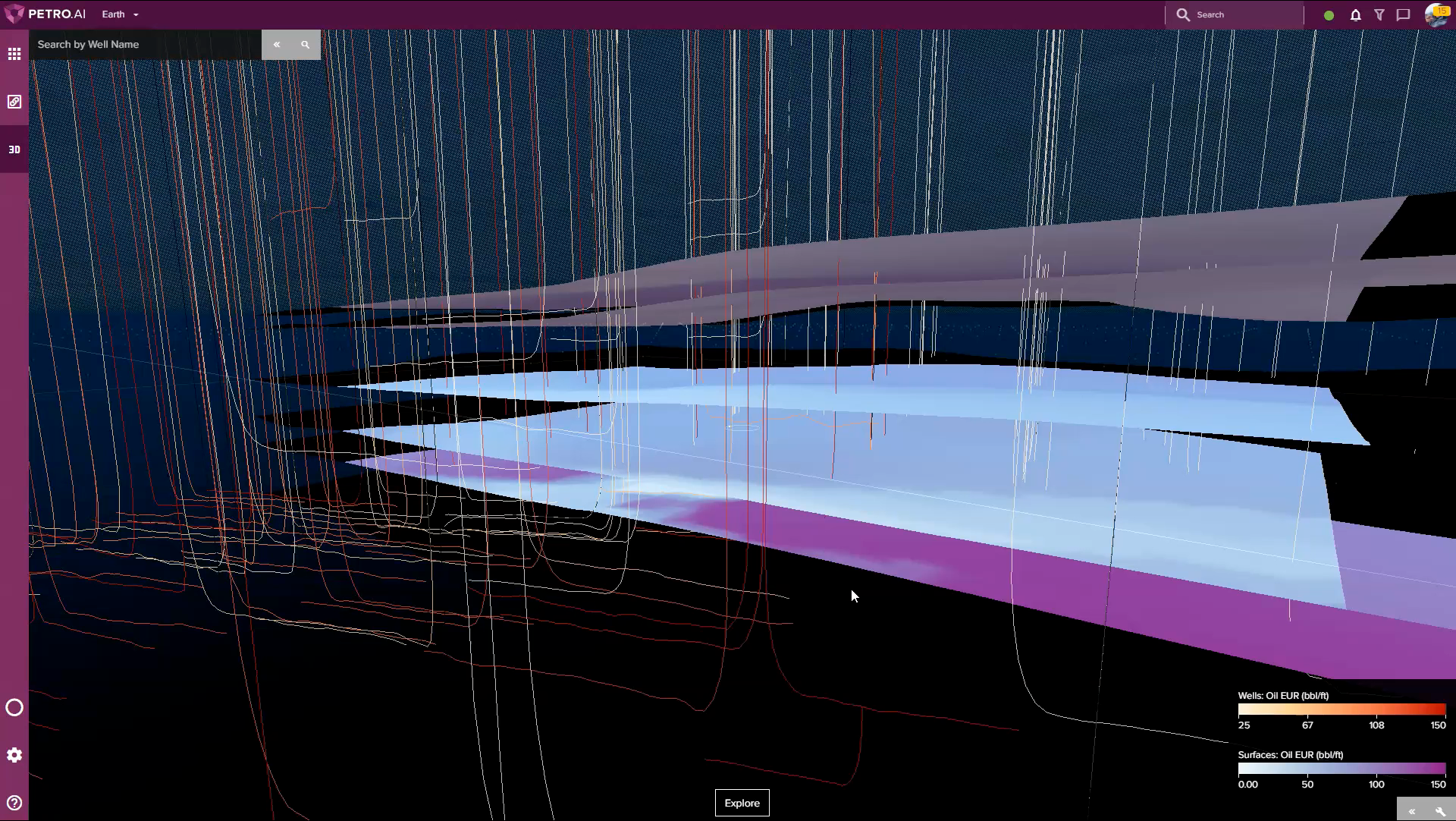
Task: Click the Explore button
Action: (742, 803)
